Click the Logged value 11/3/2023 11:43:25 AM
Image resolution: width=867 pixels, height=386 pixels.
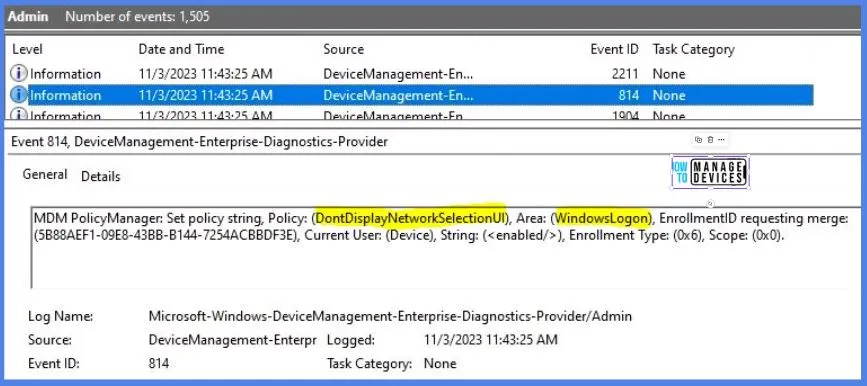(490, 340)
